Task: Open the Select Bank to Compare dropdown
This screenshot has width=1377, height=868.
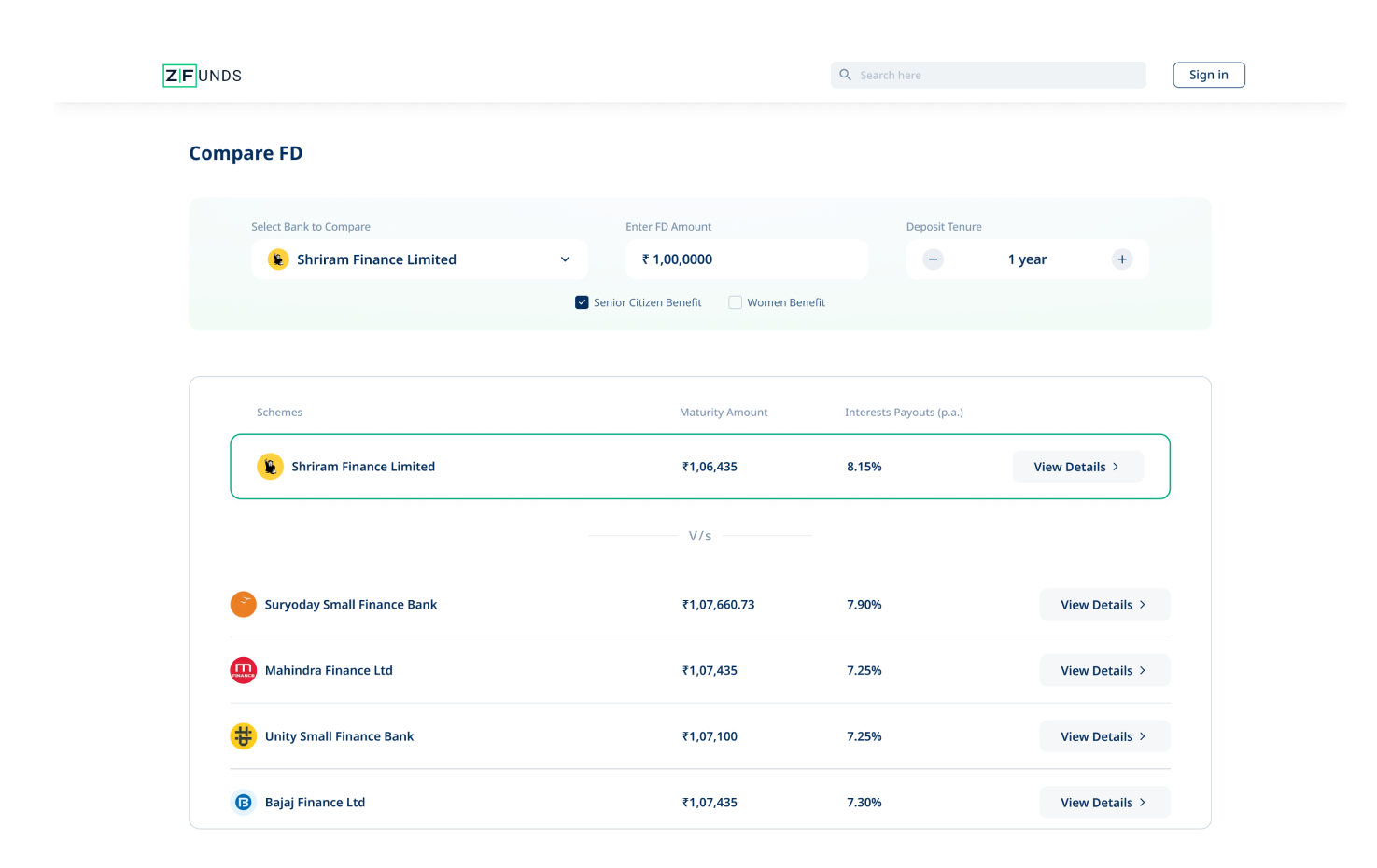Action: pos(419,259)
